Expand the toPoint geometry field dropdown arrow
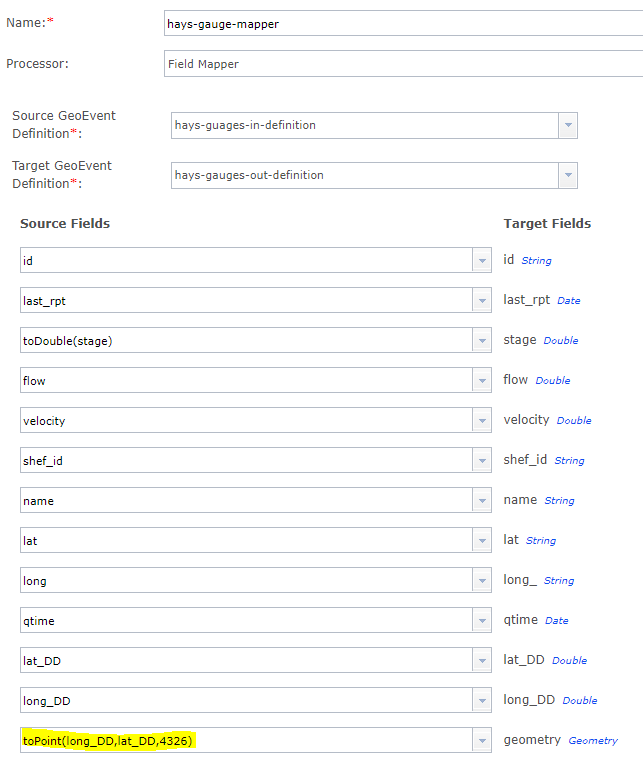643x760 pixels. [x=481, y=740]
